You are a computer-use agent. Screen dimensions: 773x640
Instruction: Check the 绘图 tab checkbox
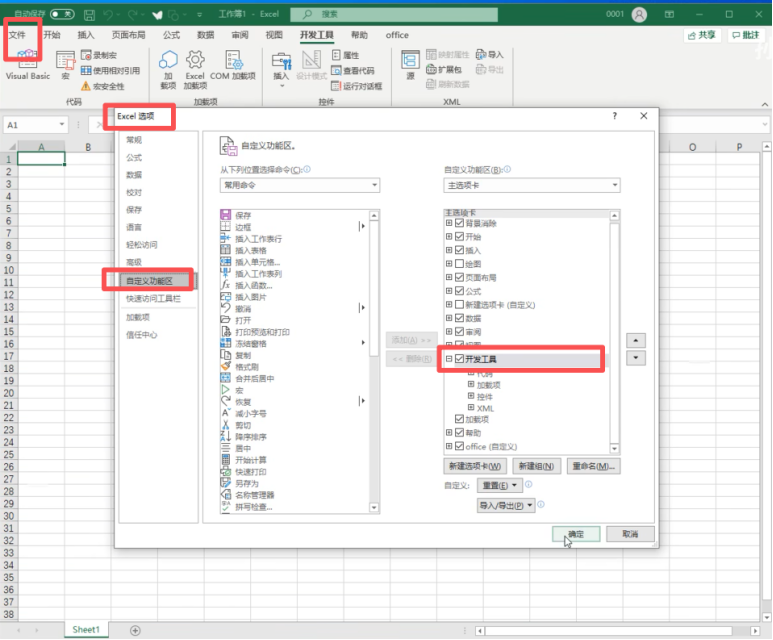(x=459, y=264)
